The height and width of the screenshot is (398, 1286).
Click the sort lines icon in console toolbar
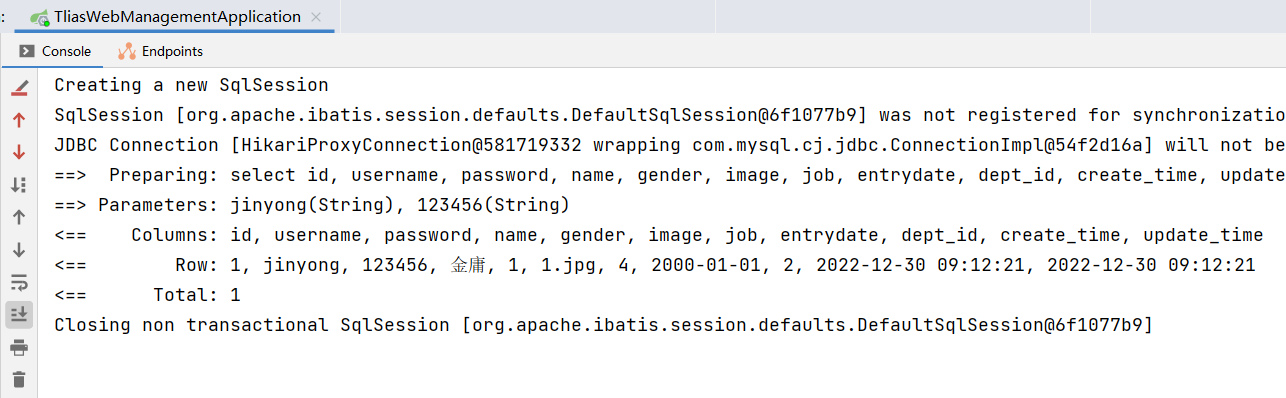point(19,185)
